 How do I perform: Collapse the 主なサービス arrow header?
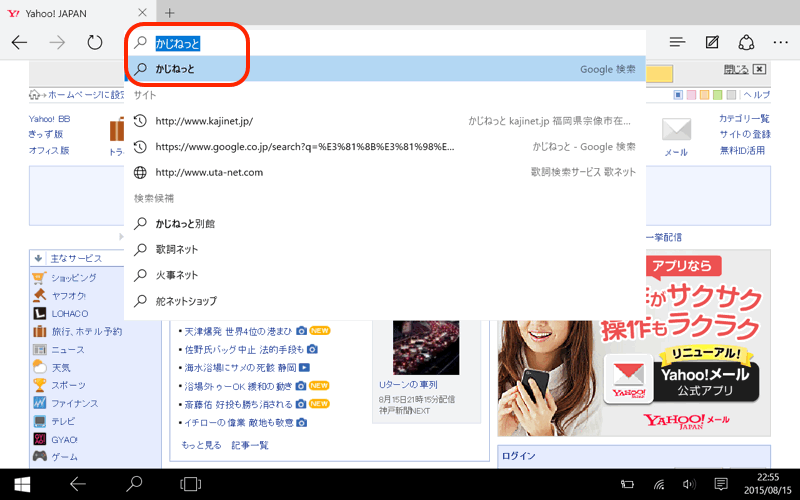coord(38,258)
